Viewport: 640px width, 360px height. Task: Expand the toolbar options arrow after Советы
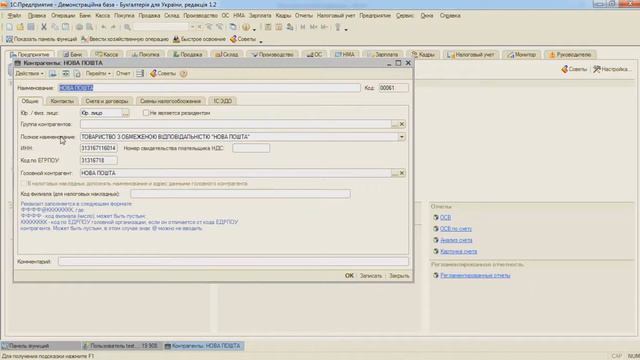(261, 41)
